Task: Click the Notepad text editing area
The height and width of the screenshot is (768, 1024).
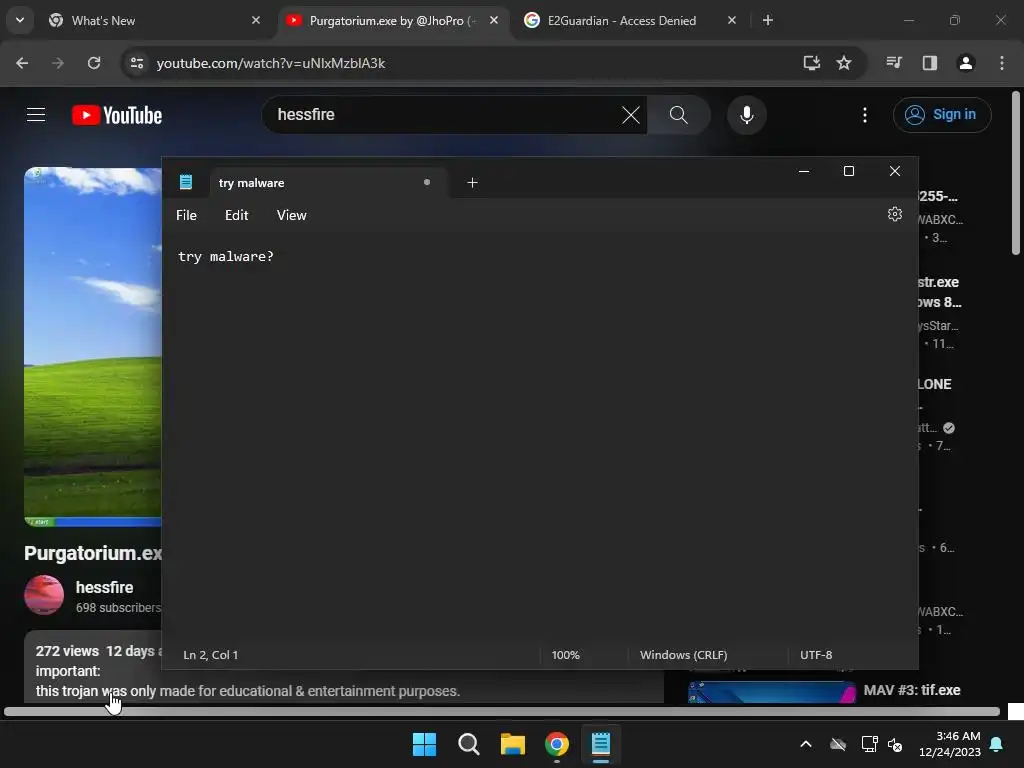Action: click(539, 438)
